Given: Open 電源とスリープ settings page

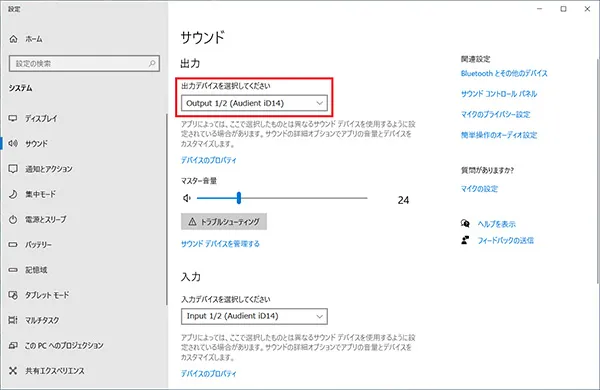Looking at the screenshot, I should point(46,219).
